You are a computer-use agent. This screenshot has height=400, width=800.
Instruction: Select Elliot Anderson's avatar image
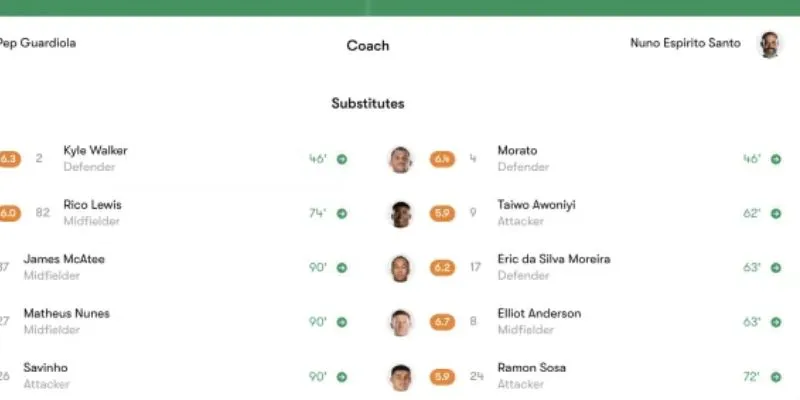[401, 322]
